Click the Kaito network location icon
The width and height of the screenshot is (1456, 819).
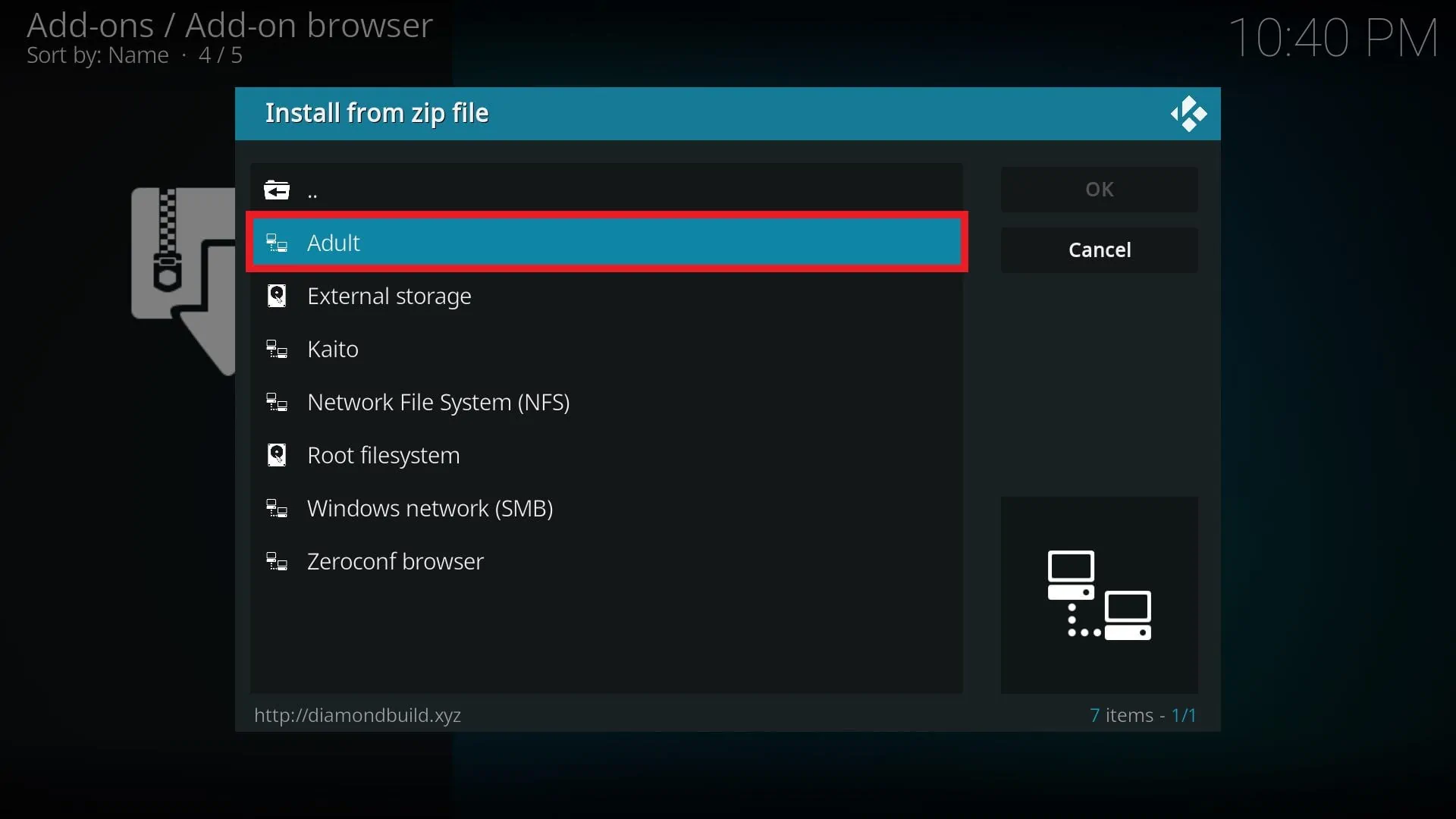[277, 348]
